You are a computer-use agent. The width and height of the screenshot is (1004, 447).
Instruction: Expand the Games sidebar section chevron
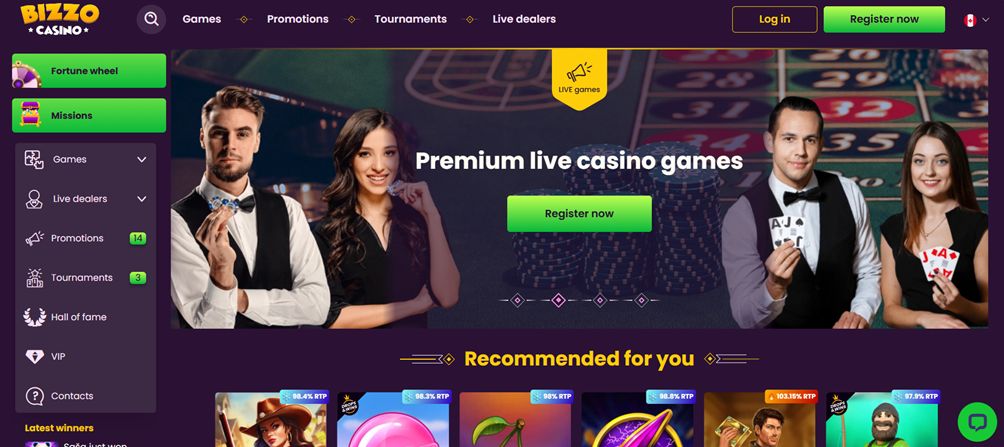pyautogui.click(x=142, y=159)
